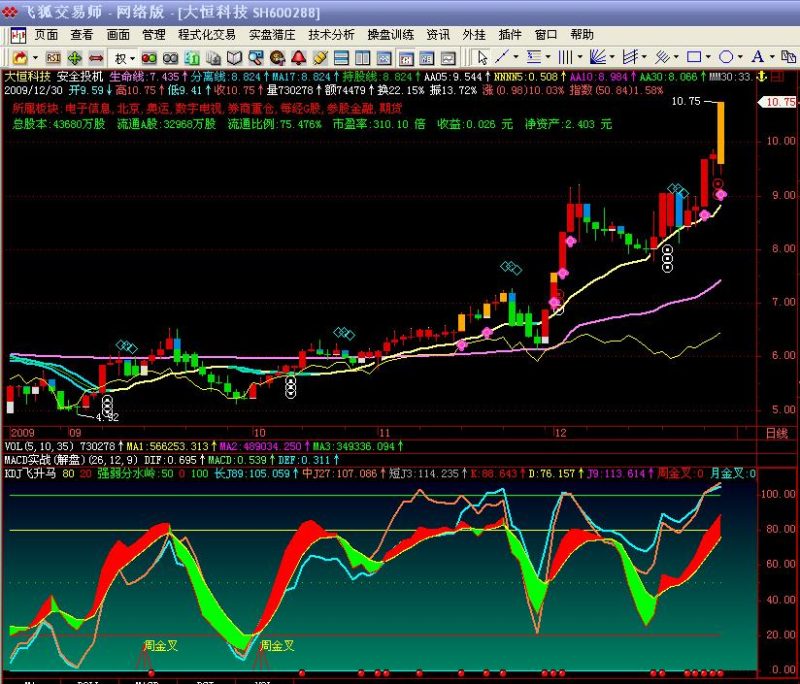Open the book icon in toolbar
The image size is (800, 684).
234,58
